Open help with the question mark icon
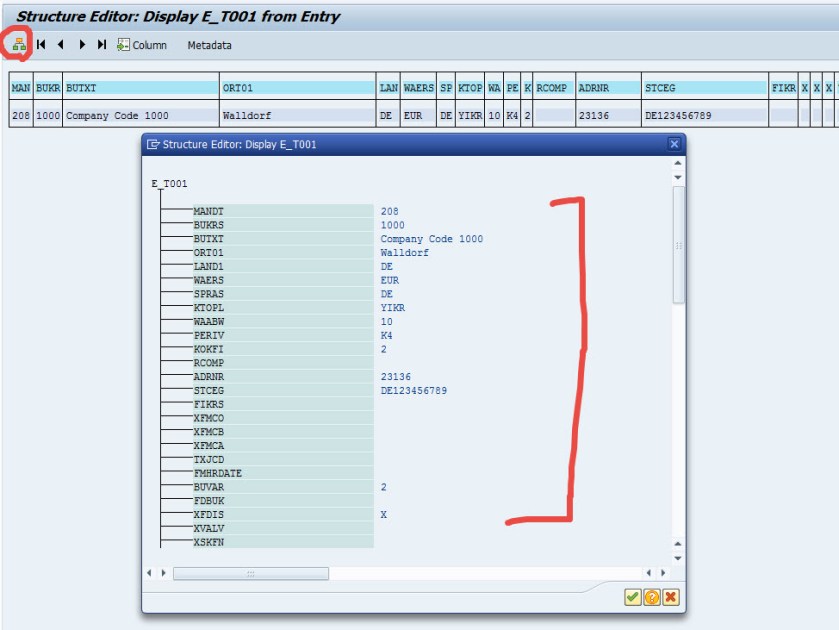The image size is (839, 630). point(652,597)
